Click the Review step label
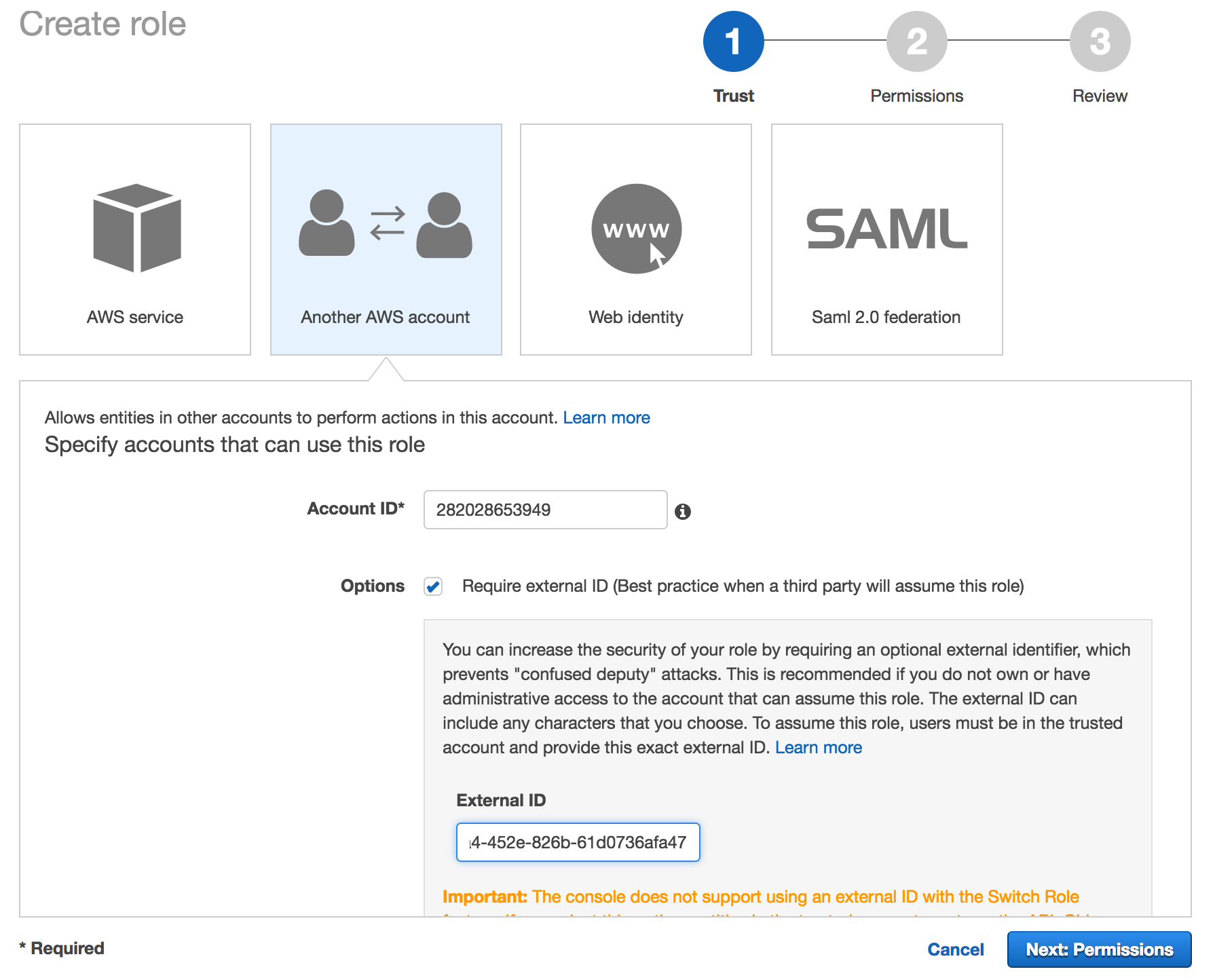 1100,96
